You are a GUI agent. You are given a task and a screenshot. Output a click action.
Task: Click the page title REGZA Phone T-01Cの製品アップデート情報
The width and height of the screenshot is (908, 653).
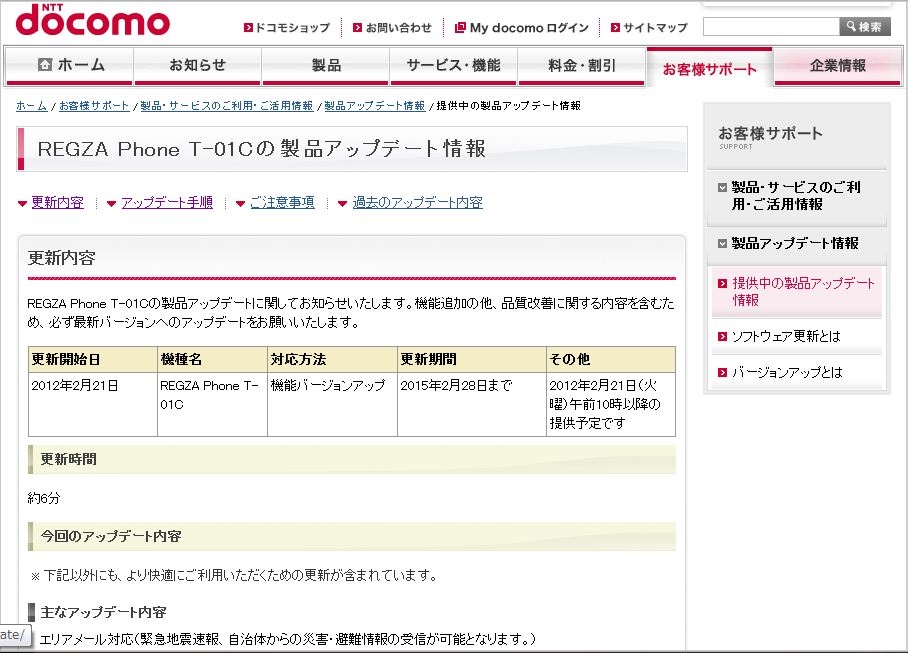point(261,149)
